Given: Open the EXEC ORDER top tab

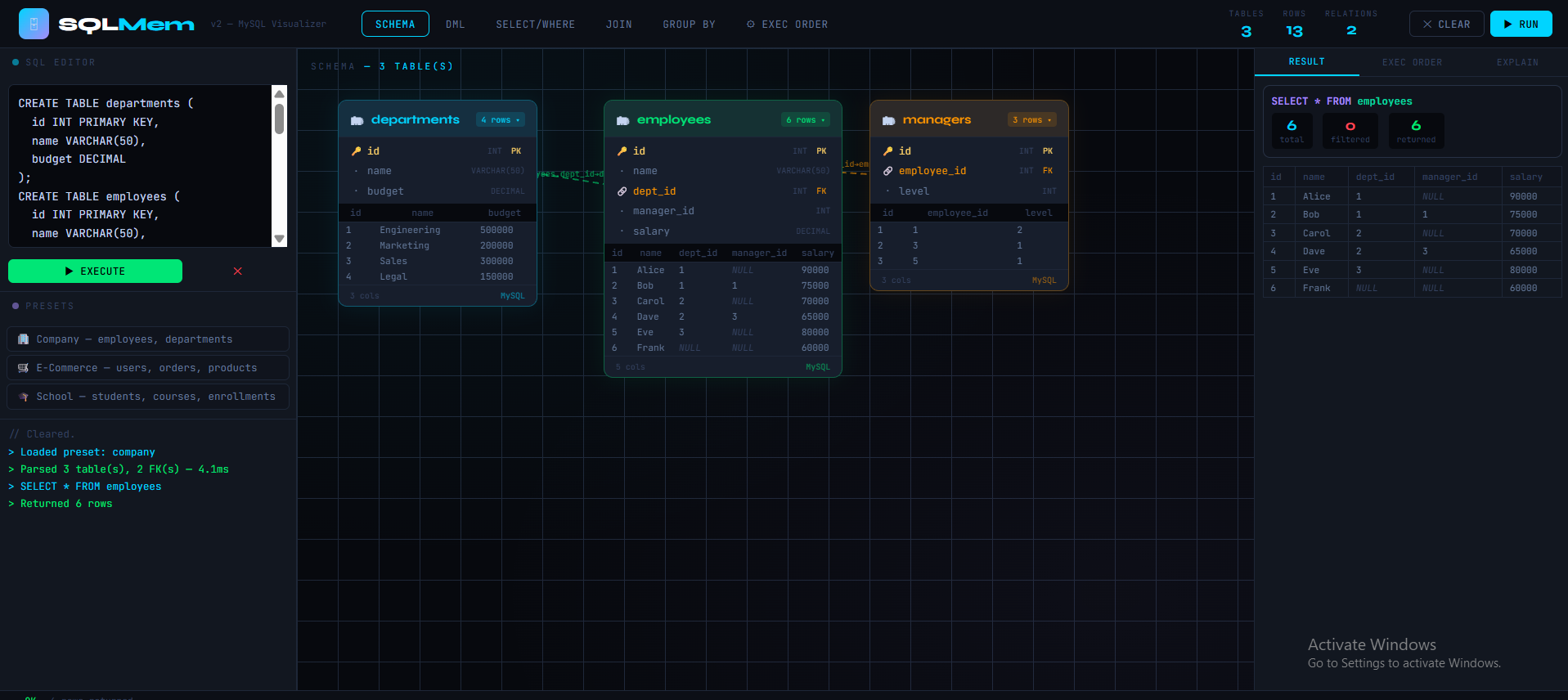Looking at the screenshot, I should 787,25.
